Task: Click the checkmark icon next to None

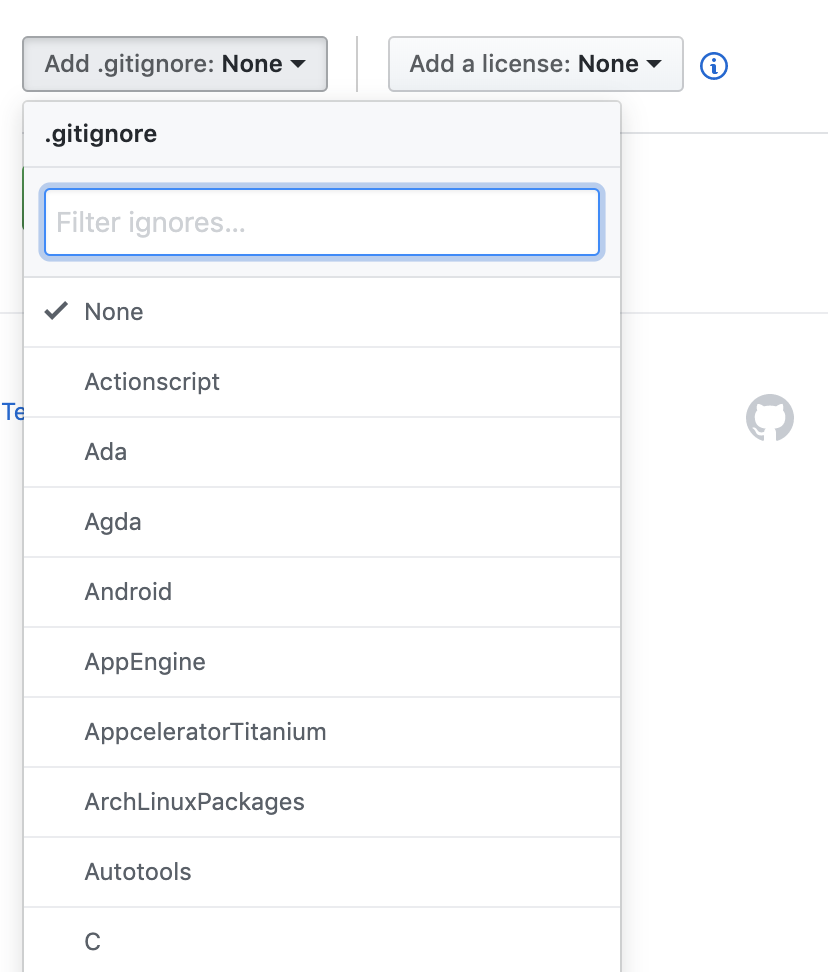Action: 56,311
